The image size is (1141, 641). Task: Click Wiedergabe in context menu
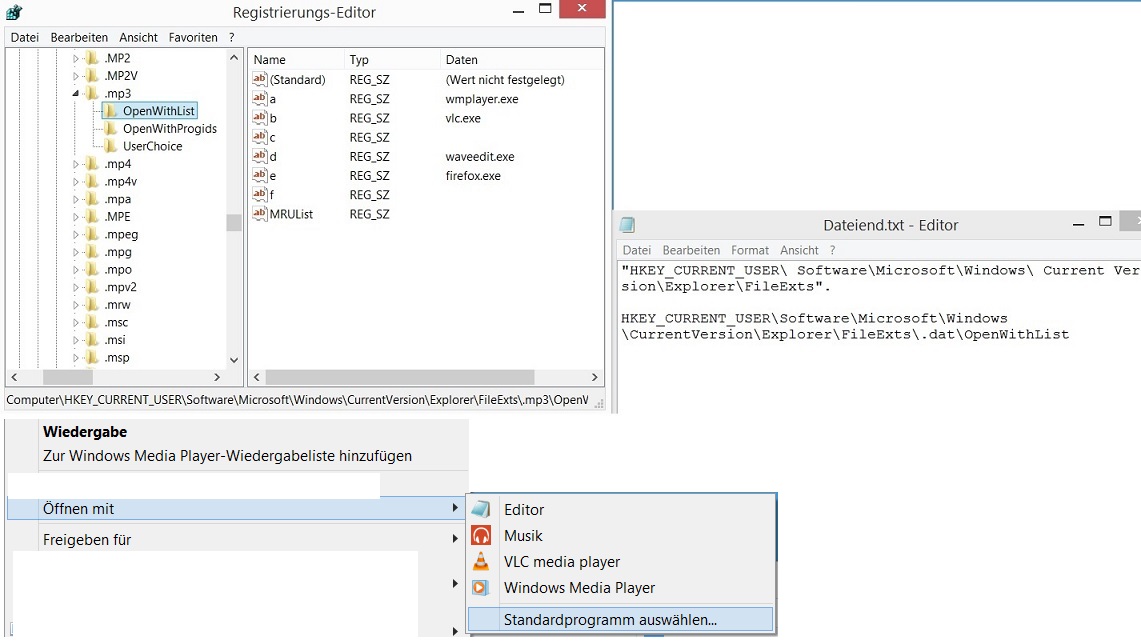[85, 431]
